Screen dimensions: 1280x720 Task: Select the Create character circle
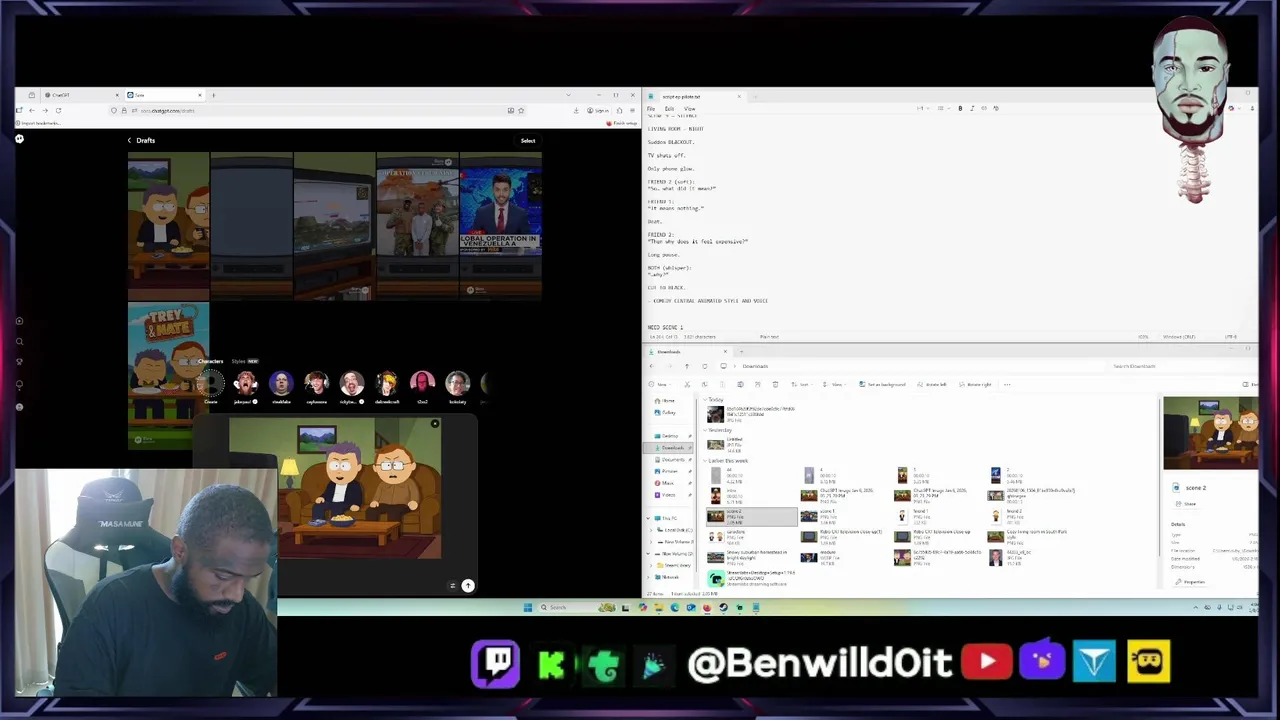point(211,383)
